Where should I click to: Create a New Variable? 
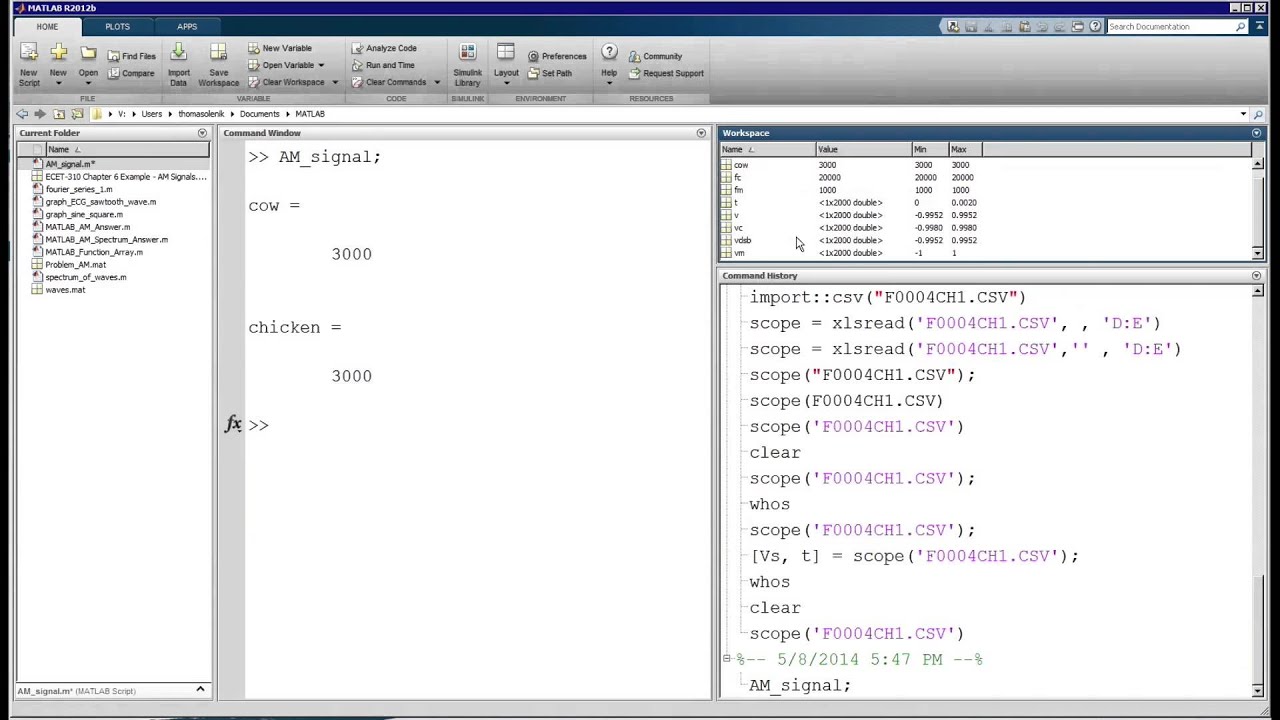(x=280, y=48)
